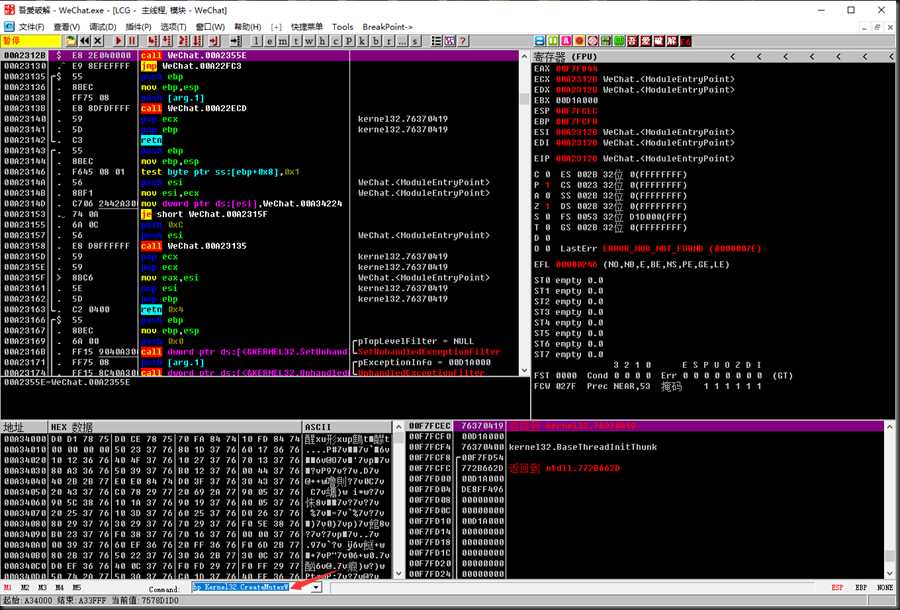Switch to memory dump M2 button
The image size is (900, 610).
coord(25,588)
